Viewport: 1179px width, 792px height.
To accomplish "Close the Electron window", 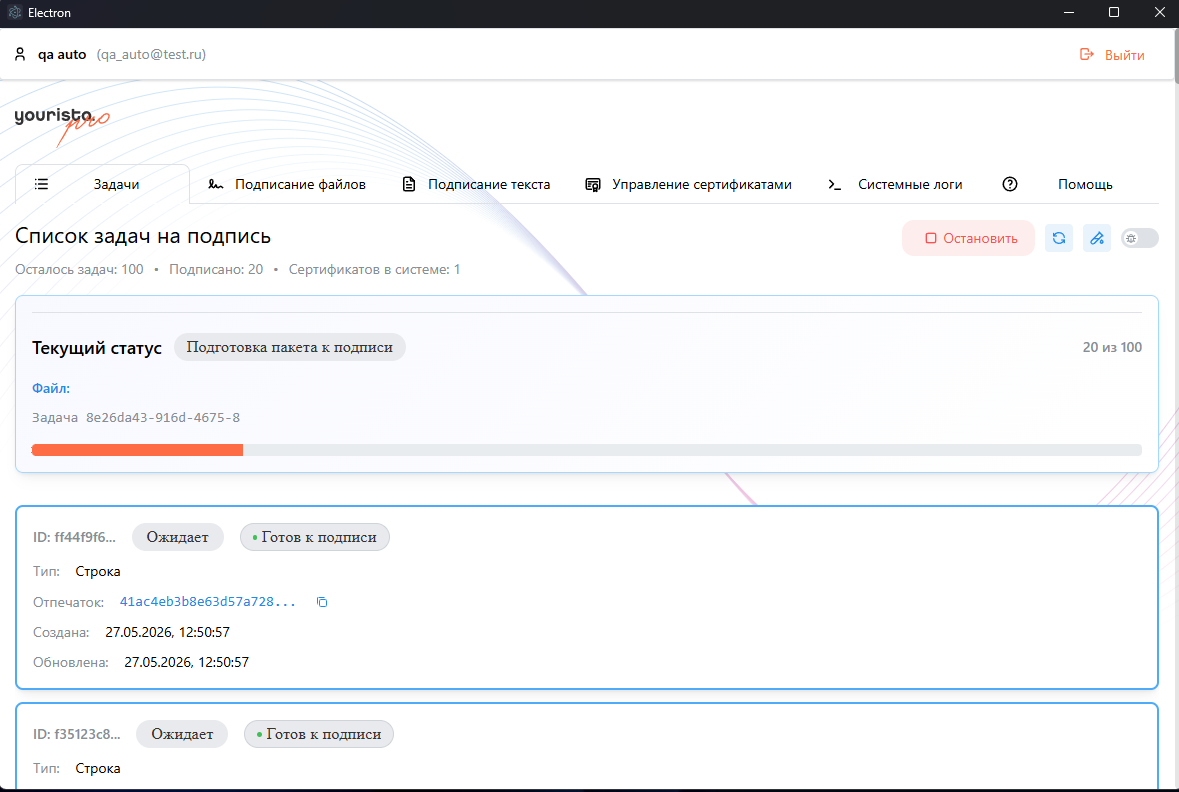I will point(1159,13).
